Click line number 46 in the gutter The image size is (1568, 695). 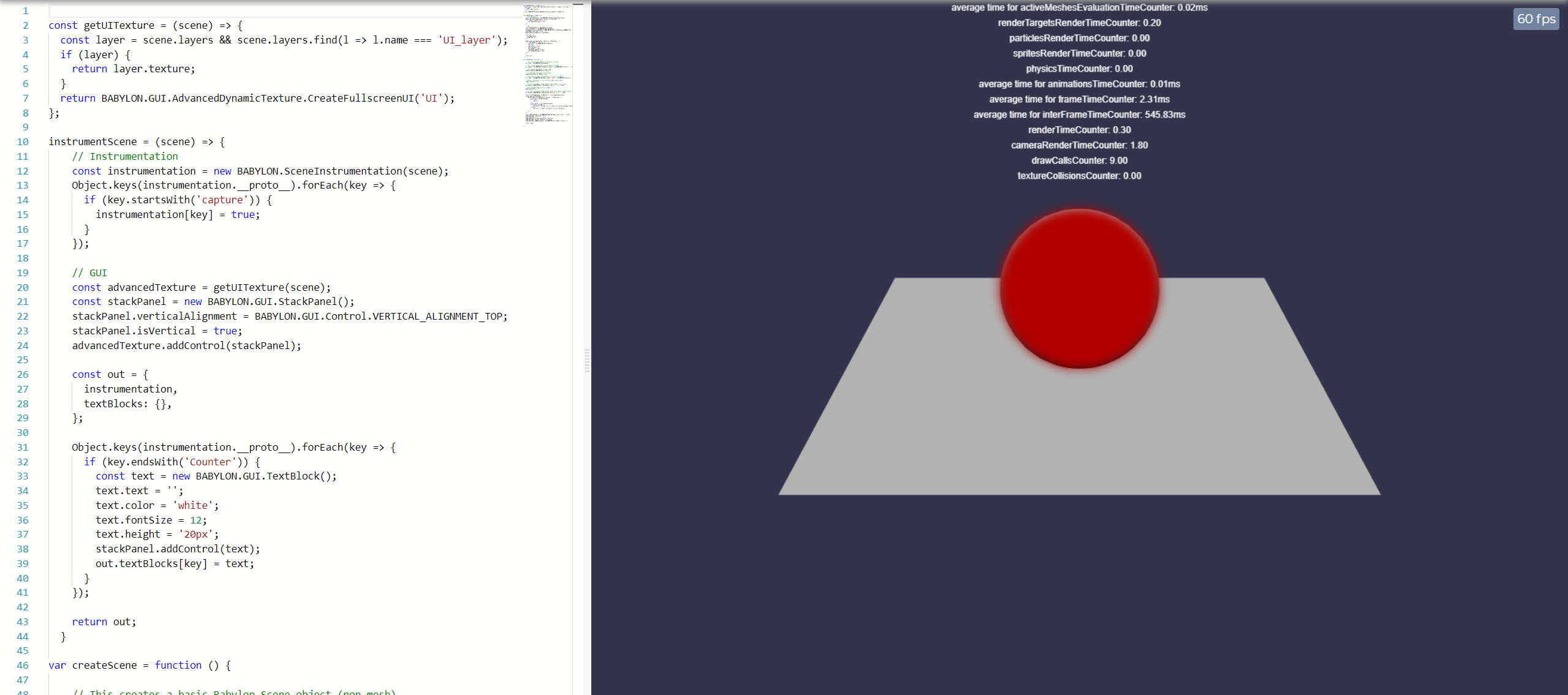pos(23,665)
